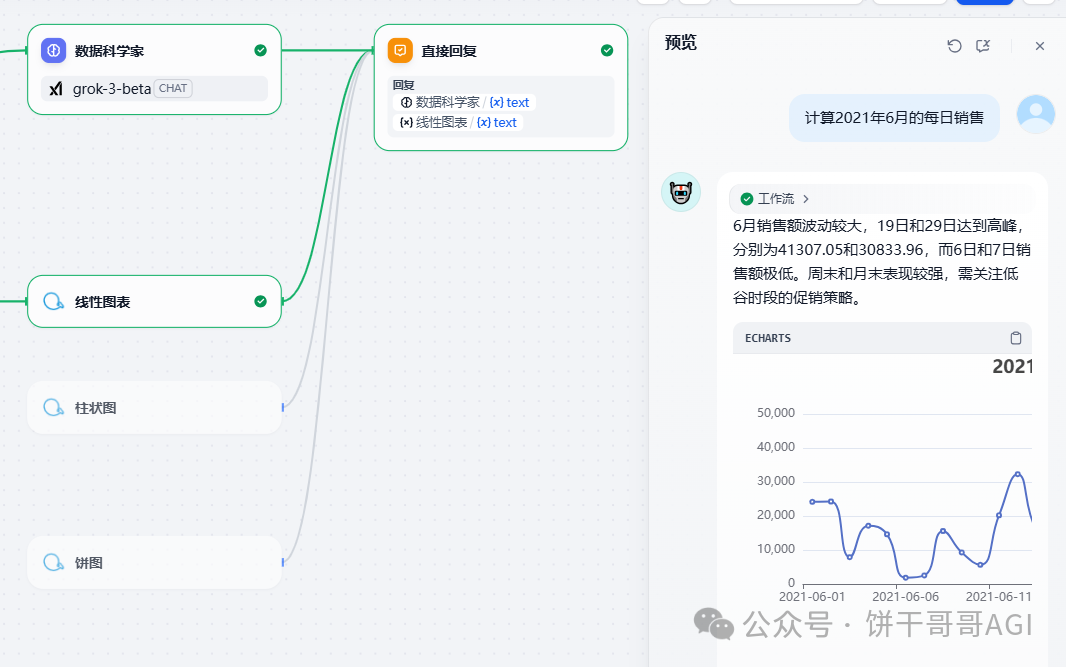Click the grok-3-beta model name
Viewport: 1066px width, 667px height.
(111, 88)
